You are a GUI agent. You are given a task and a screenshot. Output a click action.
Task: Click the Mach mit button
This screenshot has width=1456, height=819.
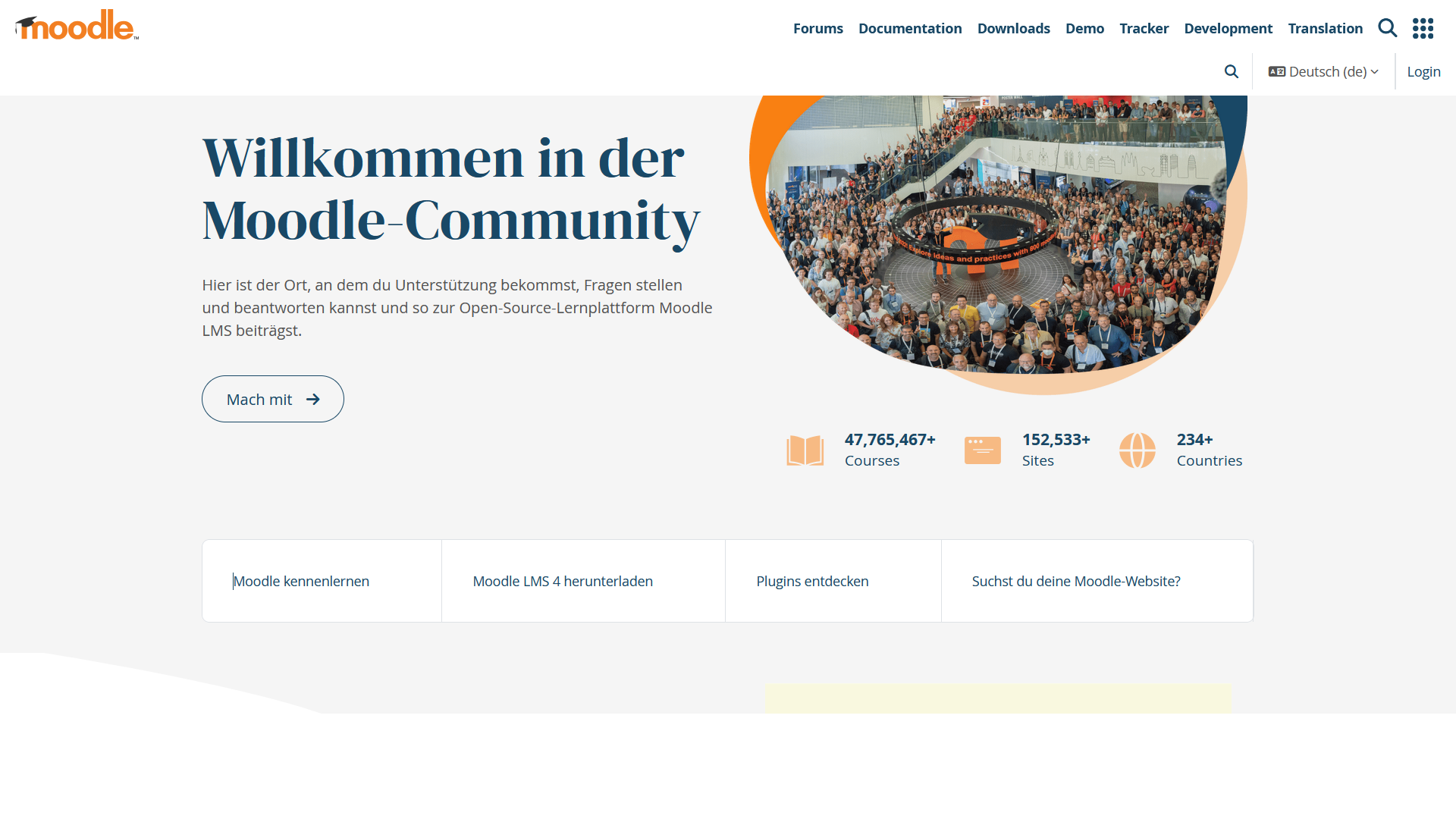point(272,399)
